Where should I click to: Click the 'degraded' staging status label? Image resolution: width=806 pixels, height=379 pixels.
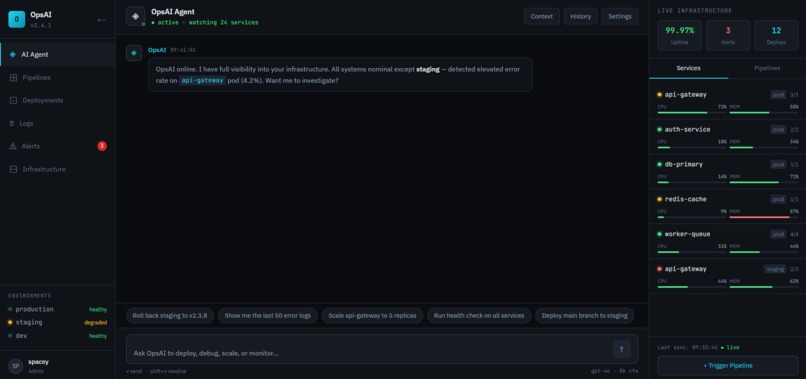[96, 322]
